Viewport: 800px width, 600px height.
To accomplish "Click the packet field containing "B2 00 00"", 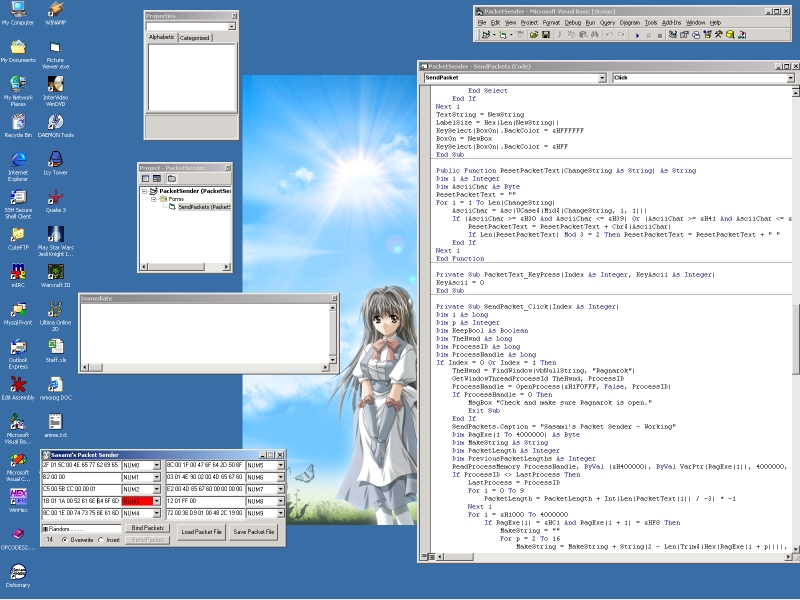I will (x=81, y=477).
